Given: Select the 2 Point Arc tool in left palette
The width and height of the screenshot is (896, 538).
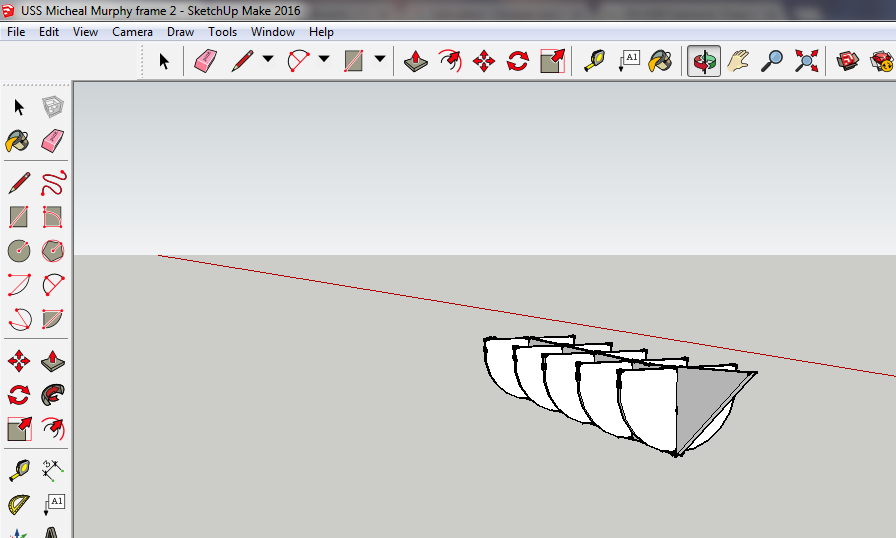Looking at the screenshot, I should coord(53,285).
